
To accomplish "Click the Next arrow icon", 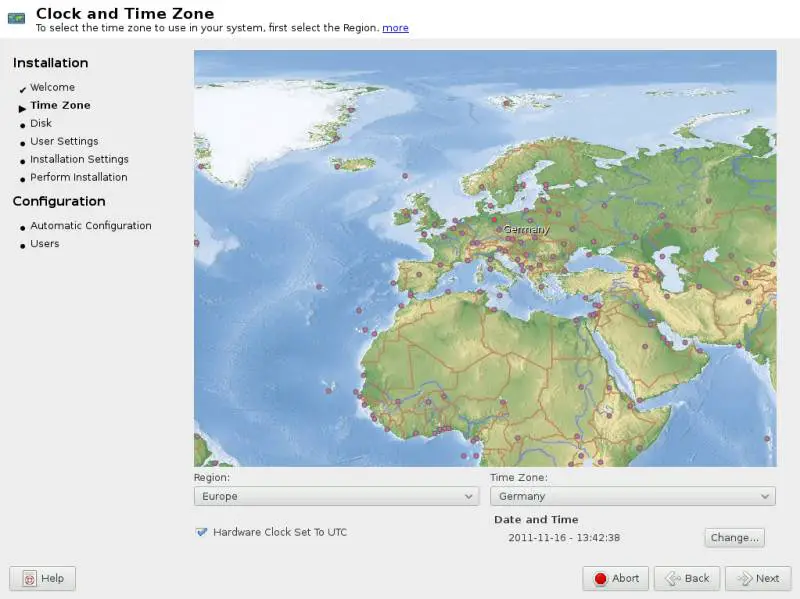I will (x=745, y=579).
